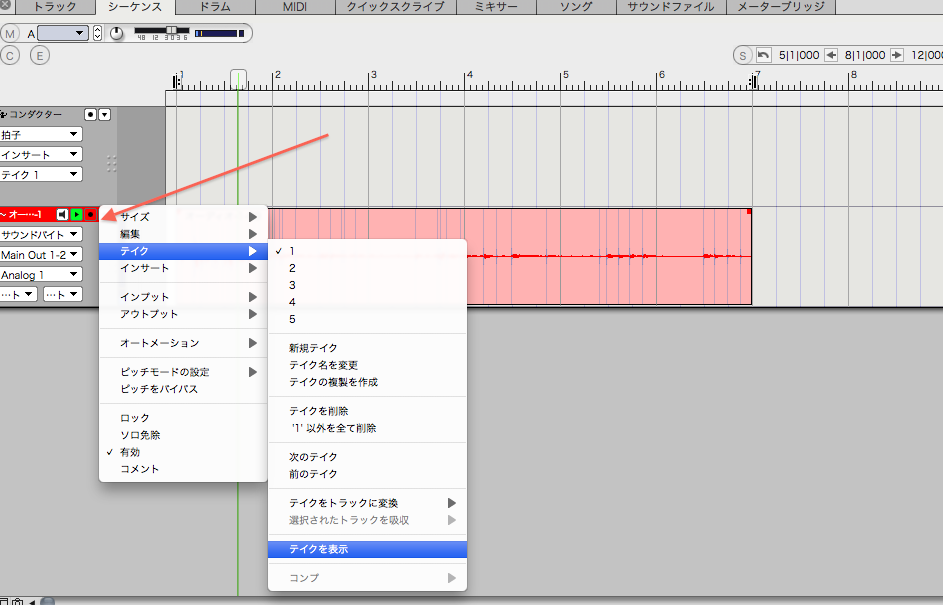Choose ロック from the context menu
Screen dimensions: 943x605
coord(183,418)
